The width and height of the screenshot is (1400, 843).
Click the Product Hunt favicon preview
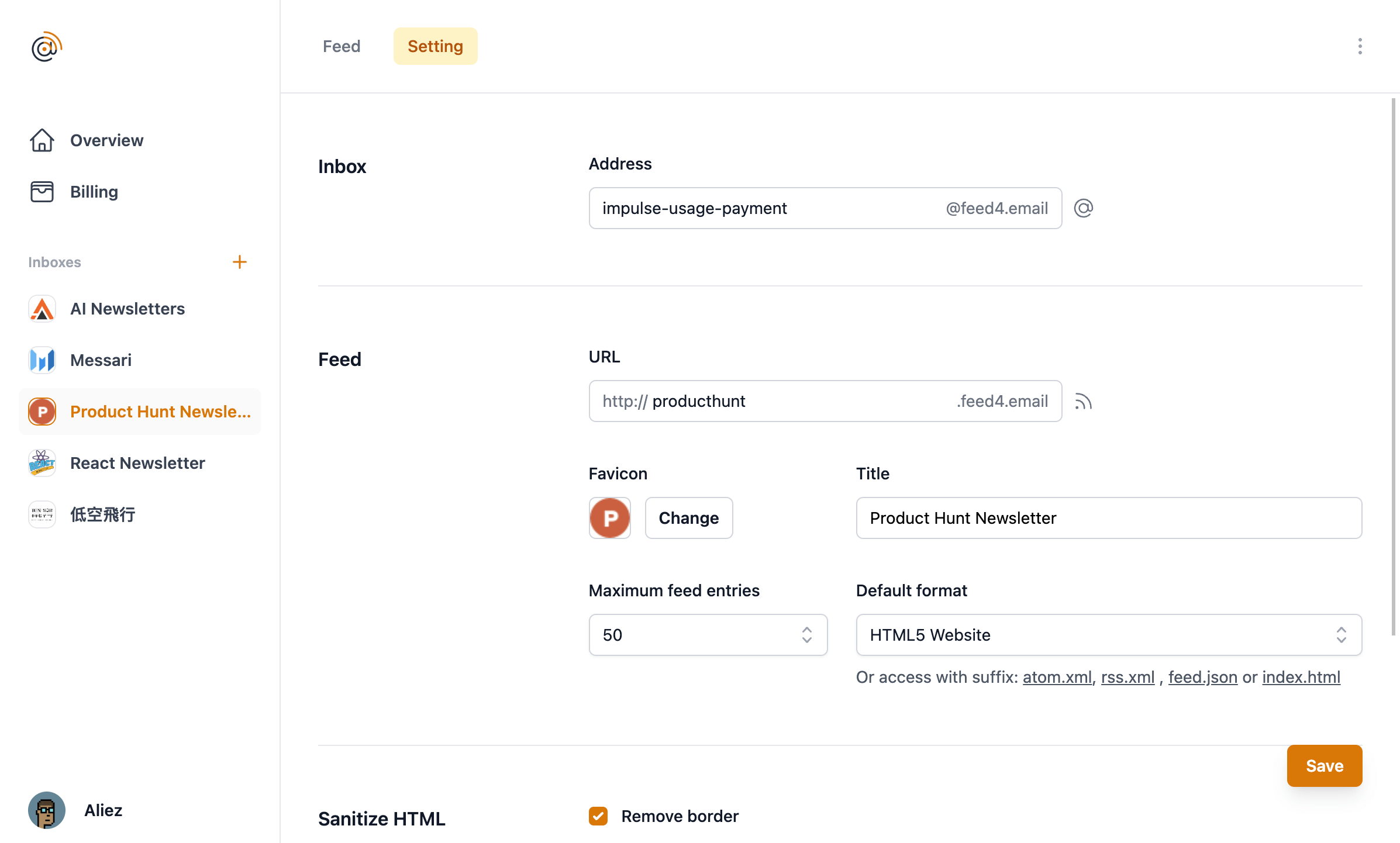[x=610, y=518]
